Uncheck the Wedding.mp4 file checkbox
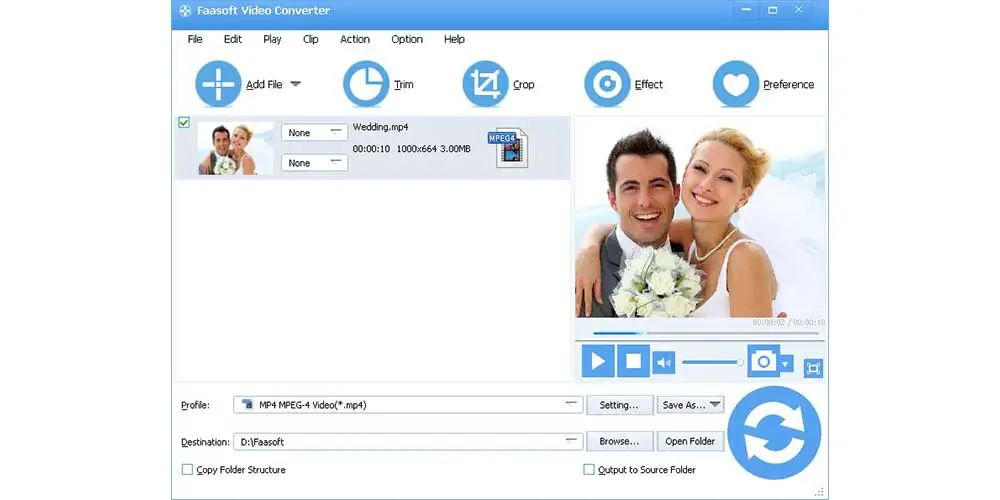Image resolution: width=1000 pixels, height=500 pixels. click(184, 122)
